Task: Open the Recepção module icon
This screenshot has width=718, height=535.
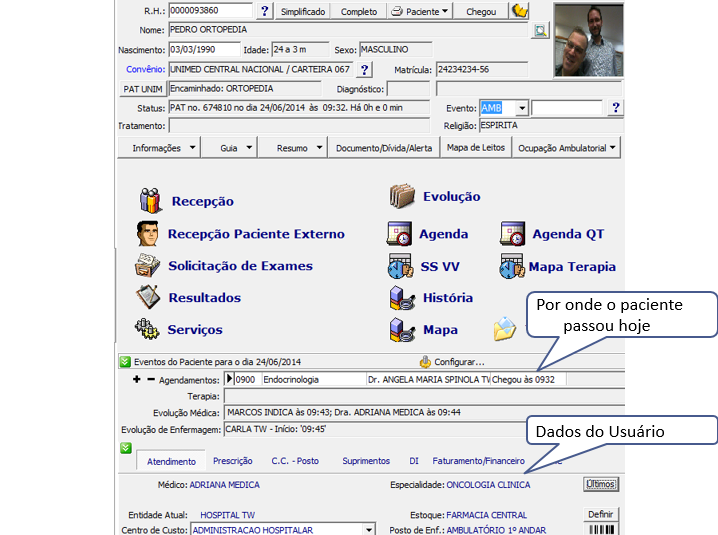Action: [x=151, y=201]
